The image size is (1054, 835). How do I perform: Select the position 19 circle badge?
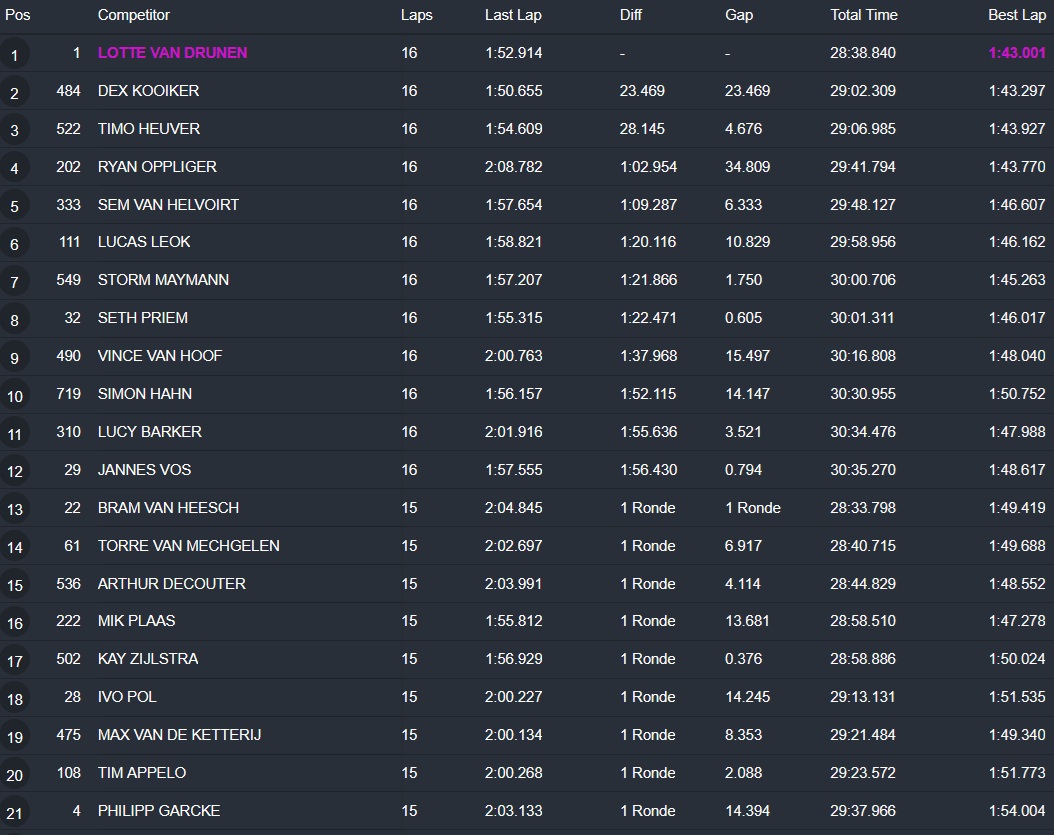[x=14, y=737]
